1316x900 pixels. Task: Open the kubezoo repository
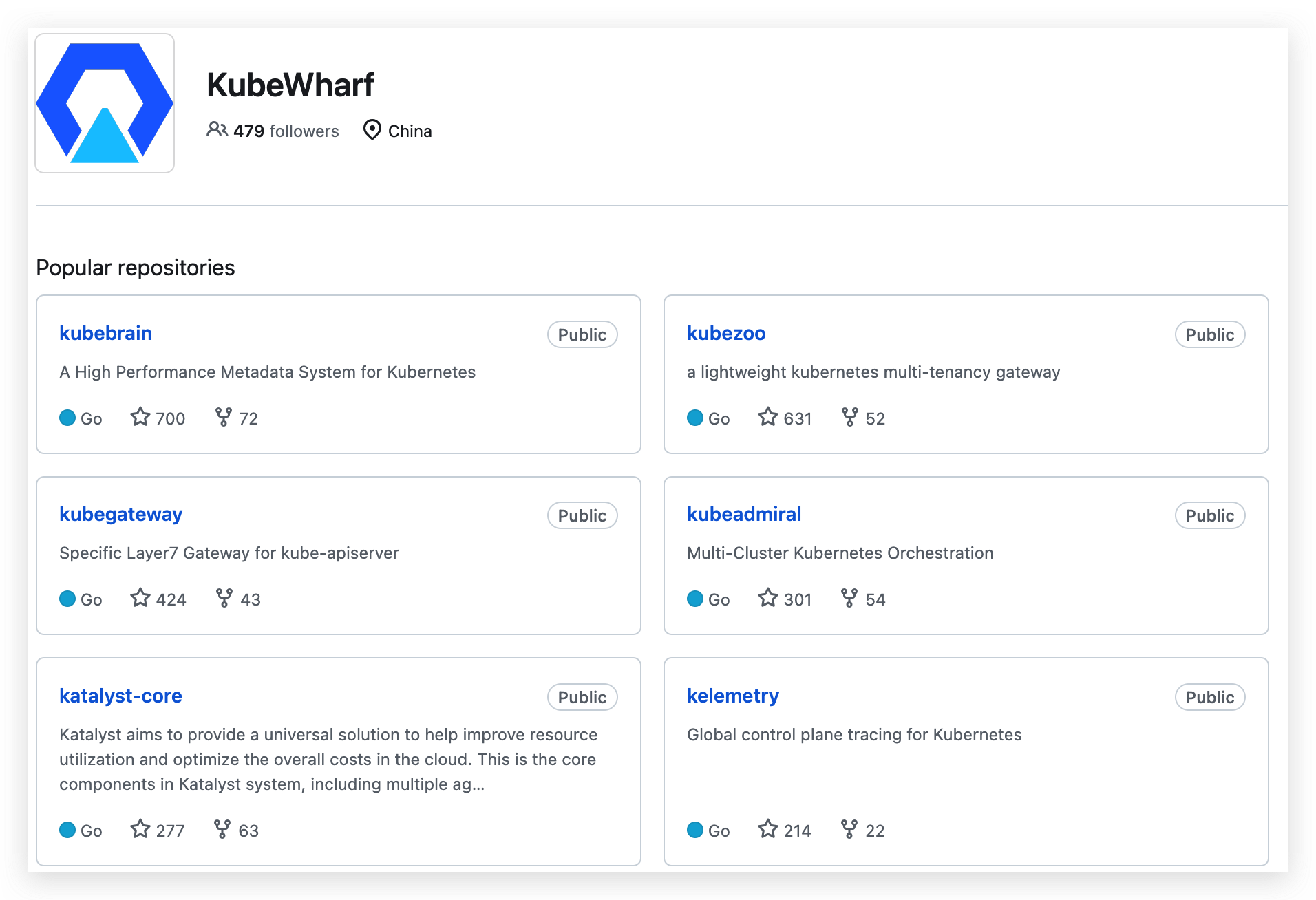click(x=726, y=333)
